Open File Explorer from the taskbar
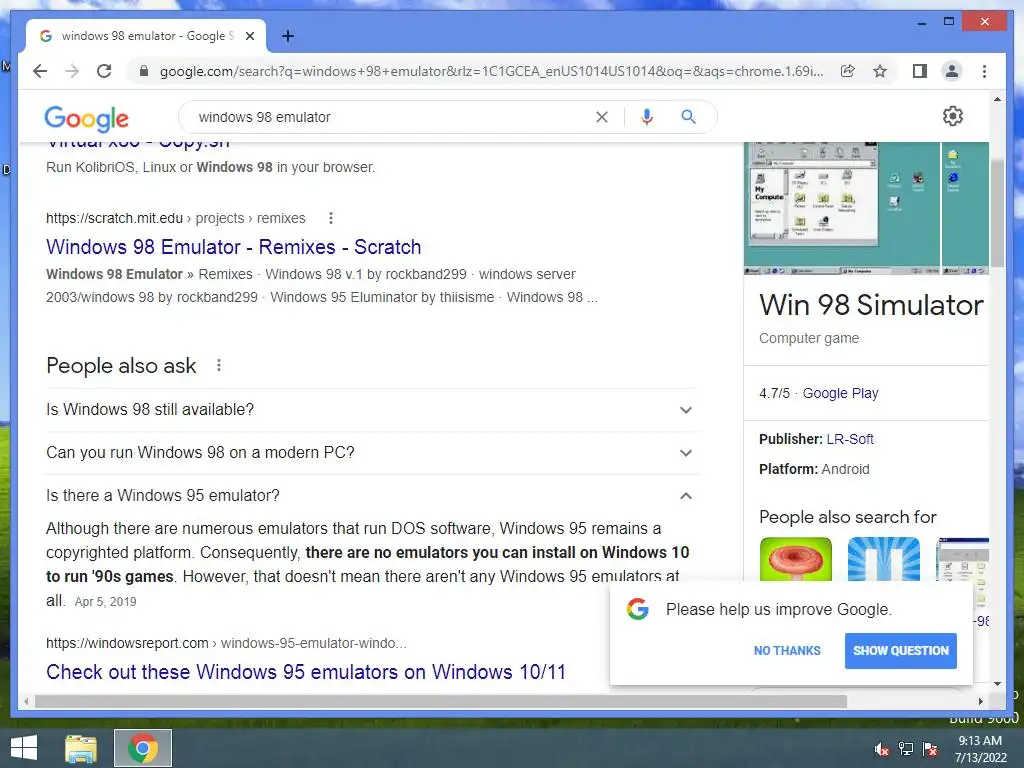1024x768 pixels. (81, 748)
